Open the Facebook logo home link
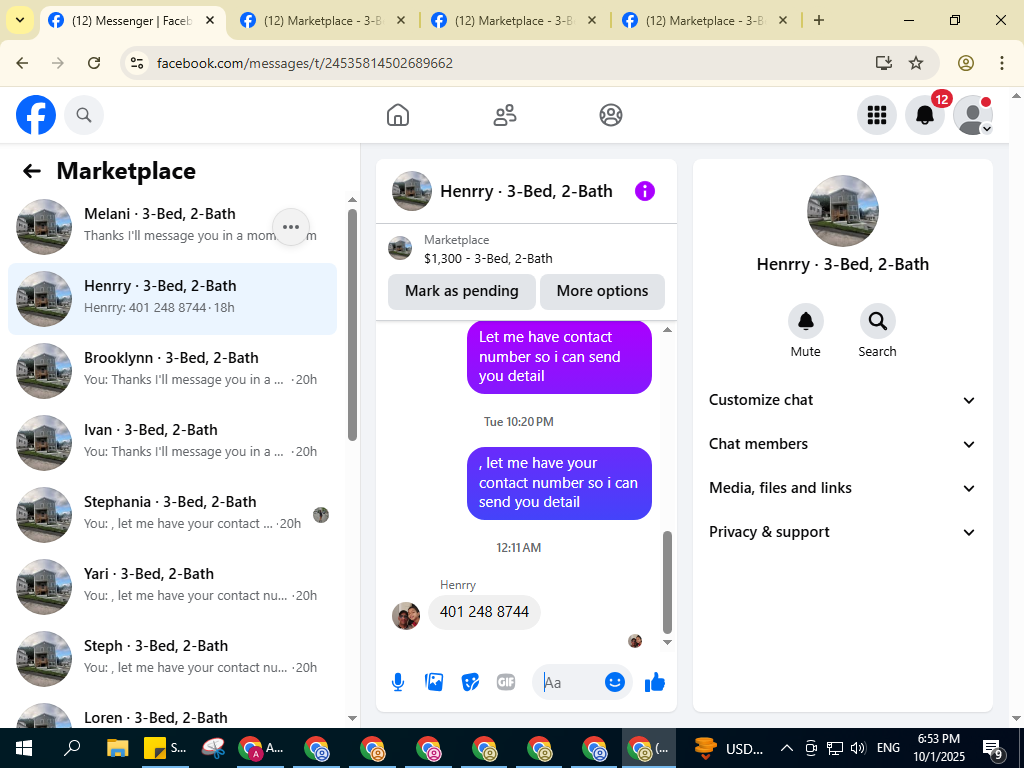The image size is (1024, 768). click(x=36, y=115)
